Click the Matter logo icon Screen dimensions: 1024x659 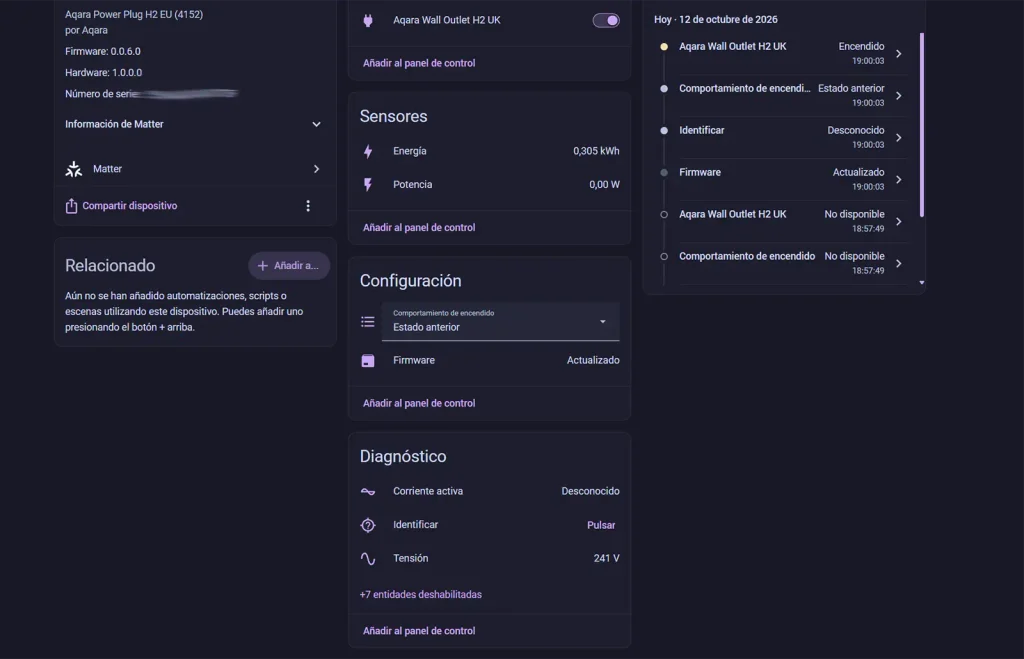[74, 169]
